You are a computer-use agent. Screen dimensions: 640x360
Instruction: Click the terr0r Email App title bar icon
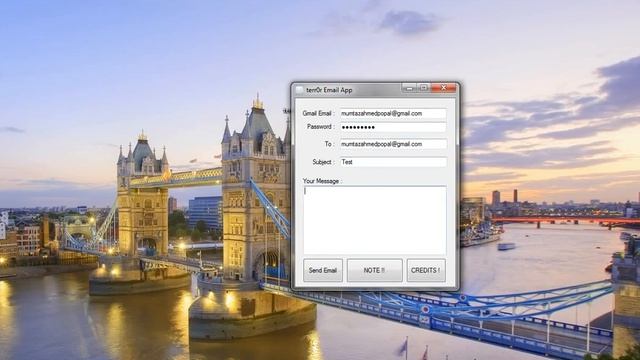[300, 90]
